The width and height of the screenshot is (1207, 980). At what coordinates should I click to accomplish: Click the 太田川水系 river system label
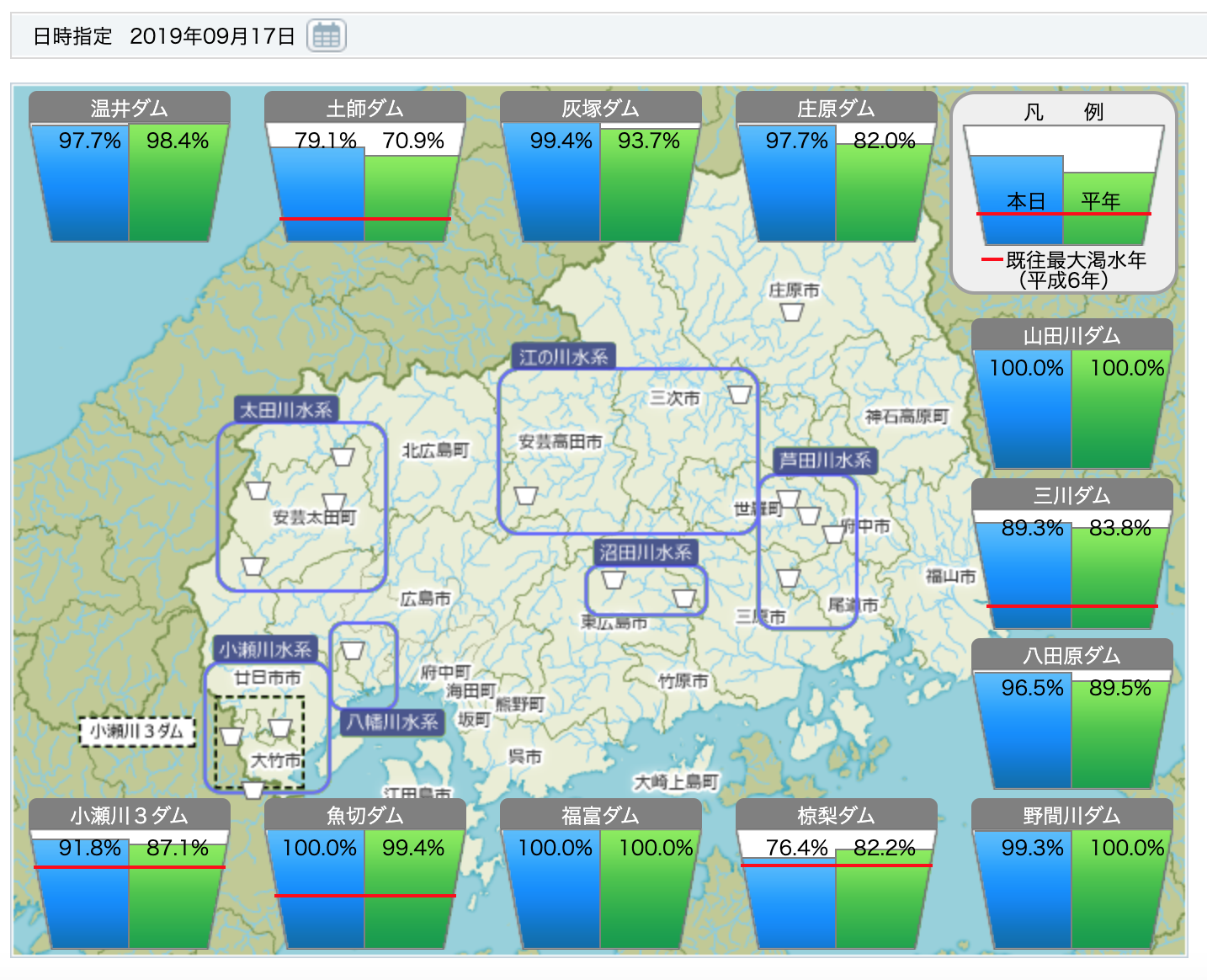(x=286, y=410)
